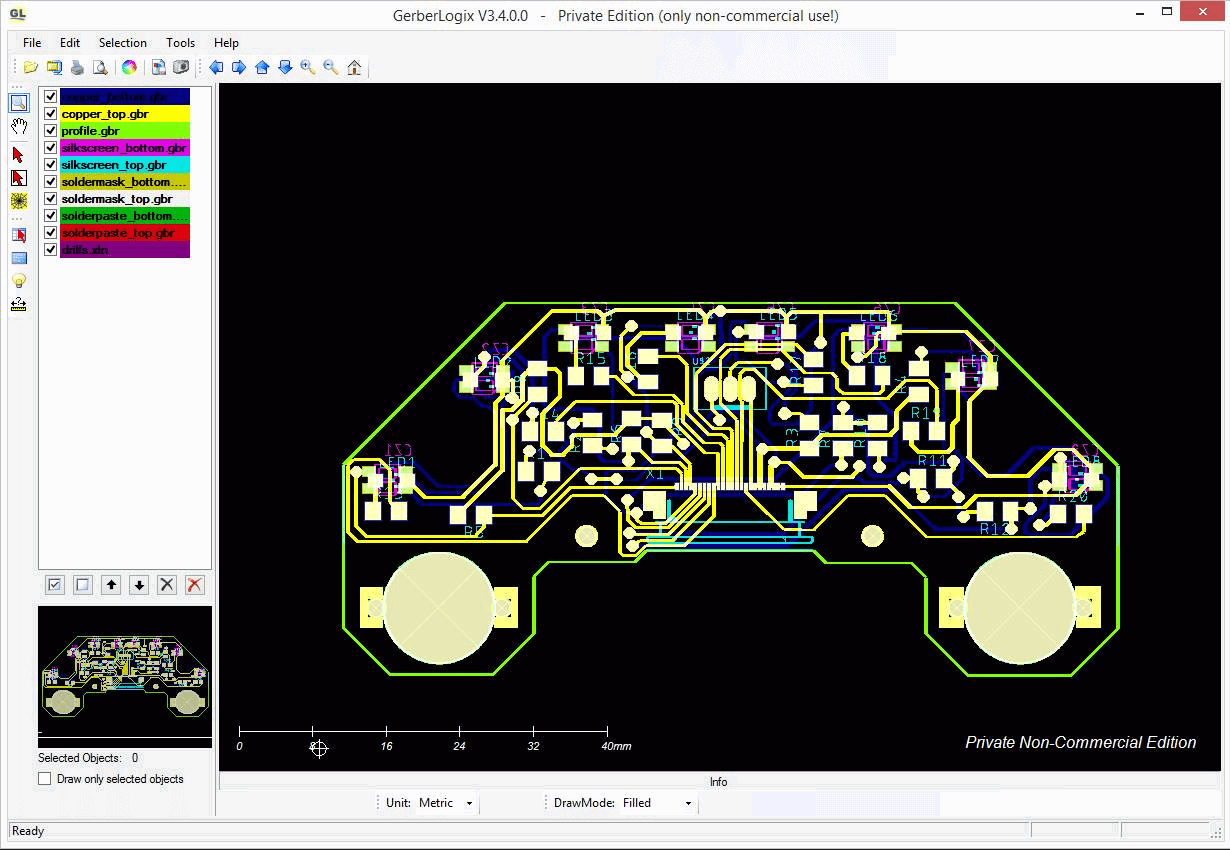1230x850 pixels.
Task: Select the copper_top.gbr yellow layer name
Action: tap(125, 114)
